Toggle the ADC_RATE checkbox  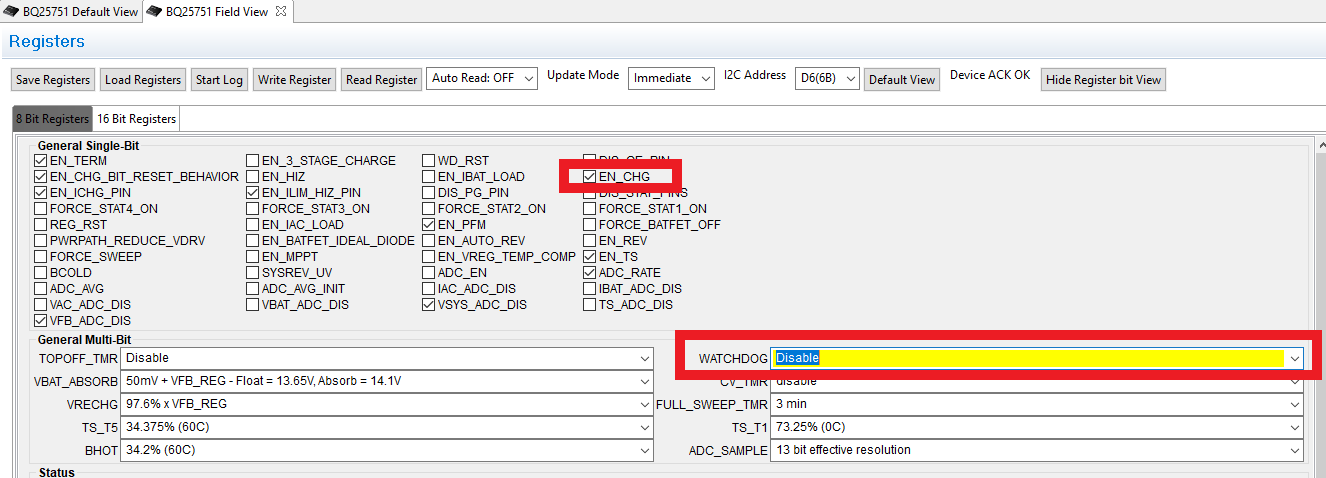[x=590, y=273]
